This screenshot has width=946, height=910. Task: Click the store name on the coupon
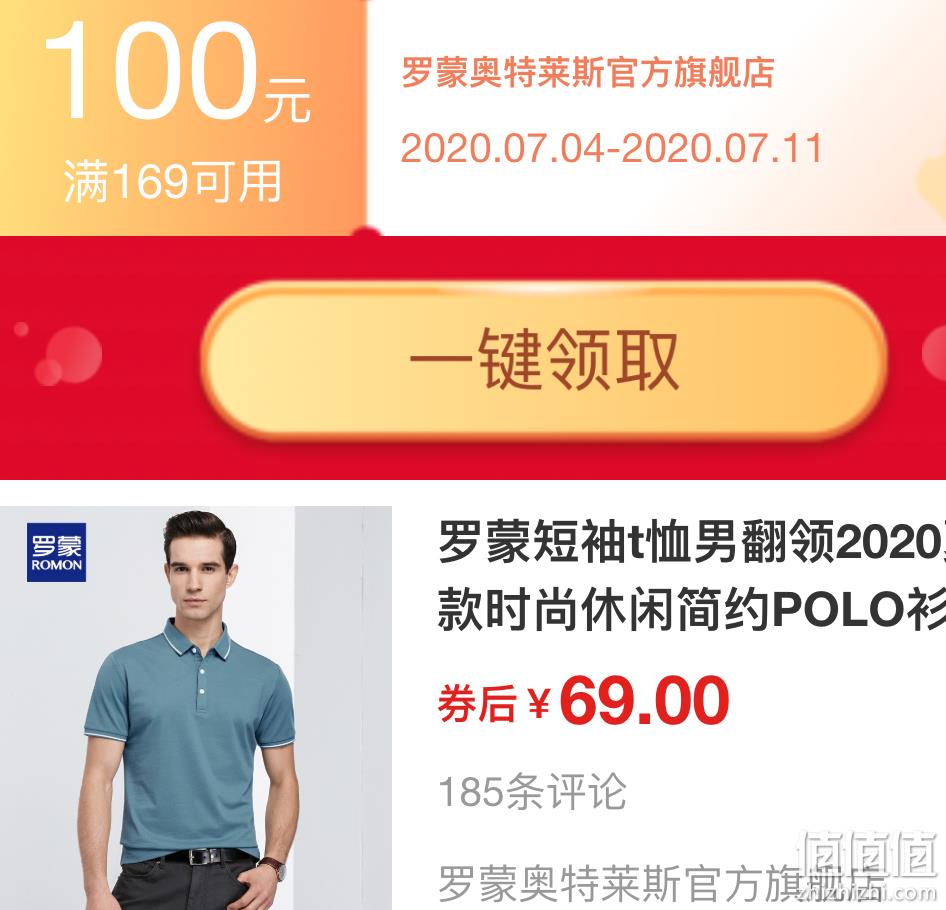point(588,72)
